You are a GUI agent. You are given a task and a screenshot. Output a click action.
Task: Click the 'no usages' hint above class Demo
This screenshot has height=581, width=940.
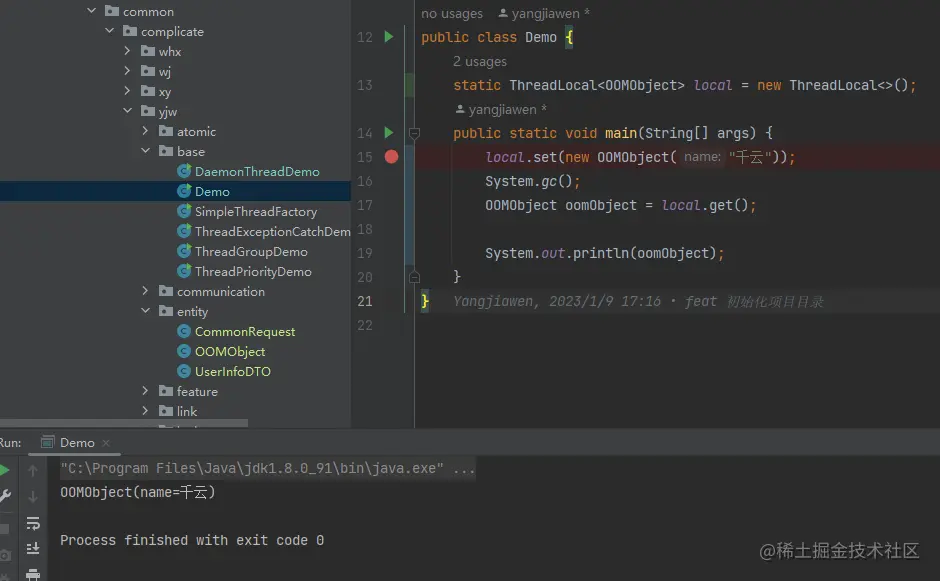coord(451,13)
